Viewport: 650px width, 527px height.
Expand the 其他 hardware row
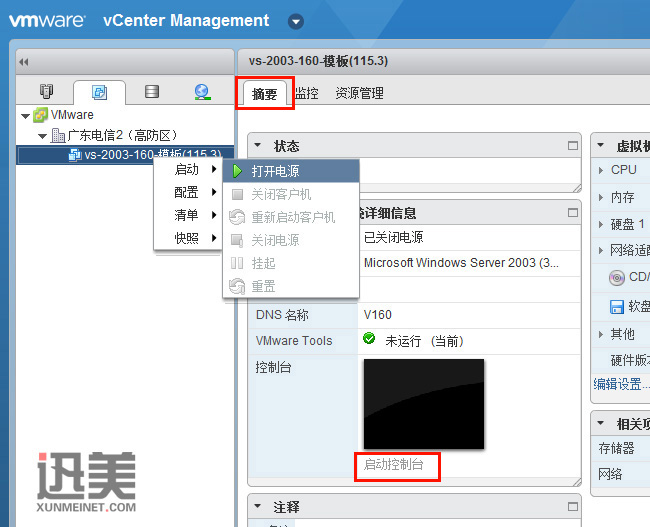(601, 334)
